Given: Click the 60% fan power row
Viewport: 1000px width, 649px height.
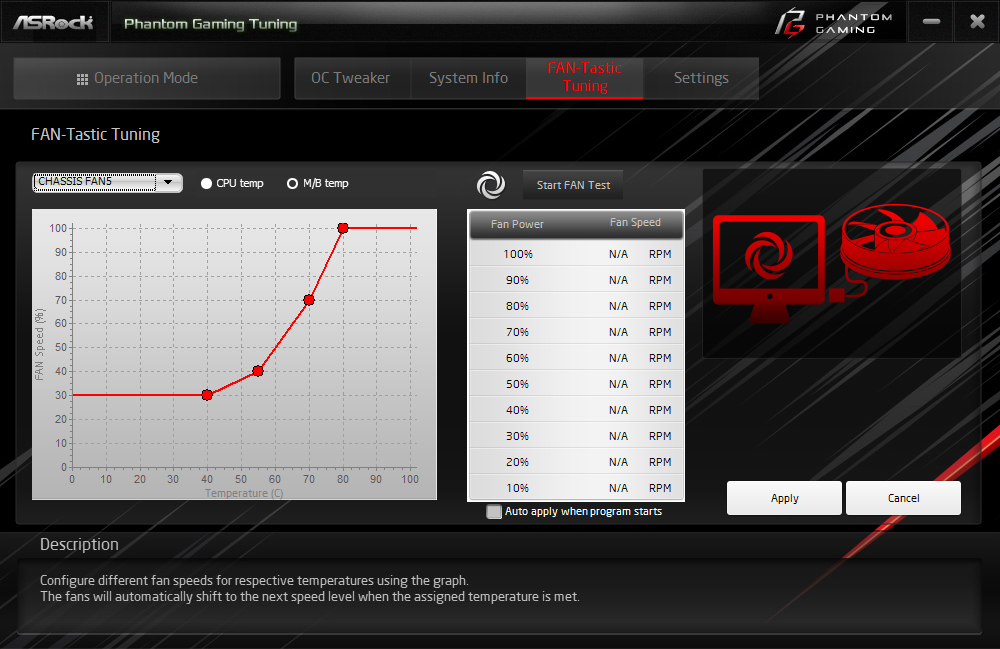Looking at the screenshot, I should point(576,358).
